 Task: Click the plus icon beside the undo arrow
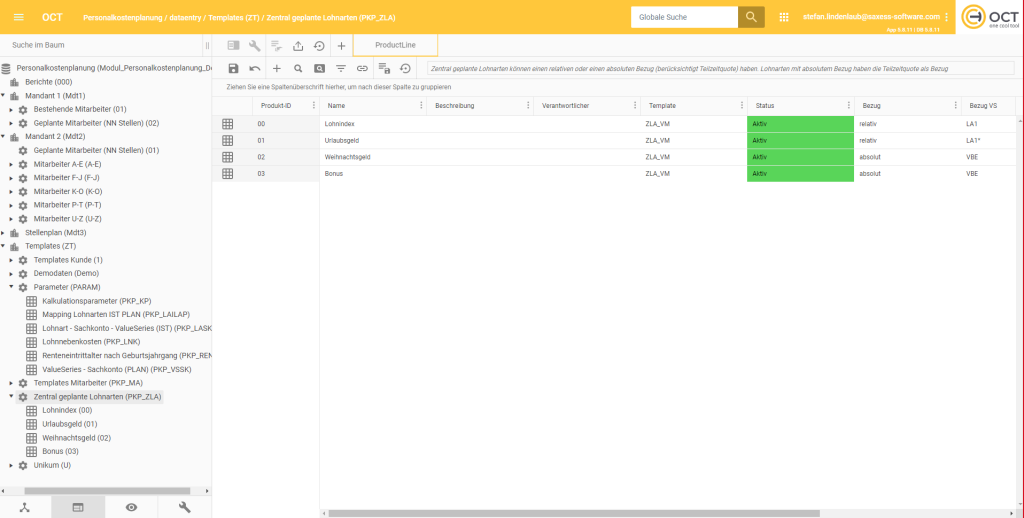tap(276, 68)
